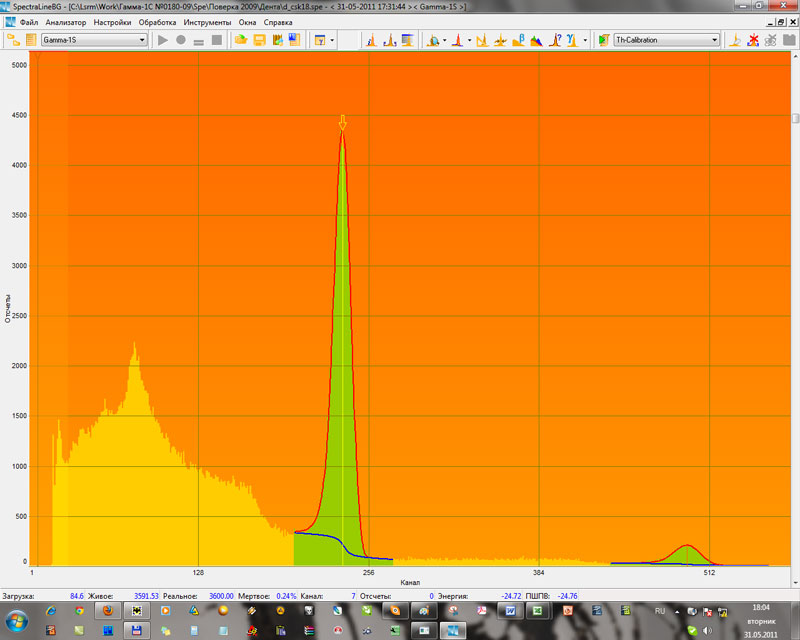The height and width of the screenshot is (640, 800).
Task: Click the peak identification question-mark icon
Action: click(x=553, y=40)
